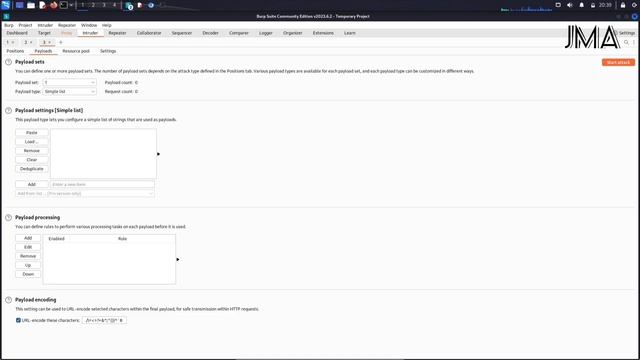The image size is (640, 360).
Task: Launch the file manager from the panel
Action: tap(31, 5)
